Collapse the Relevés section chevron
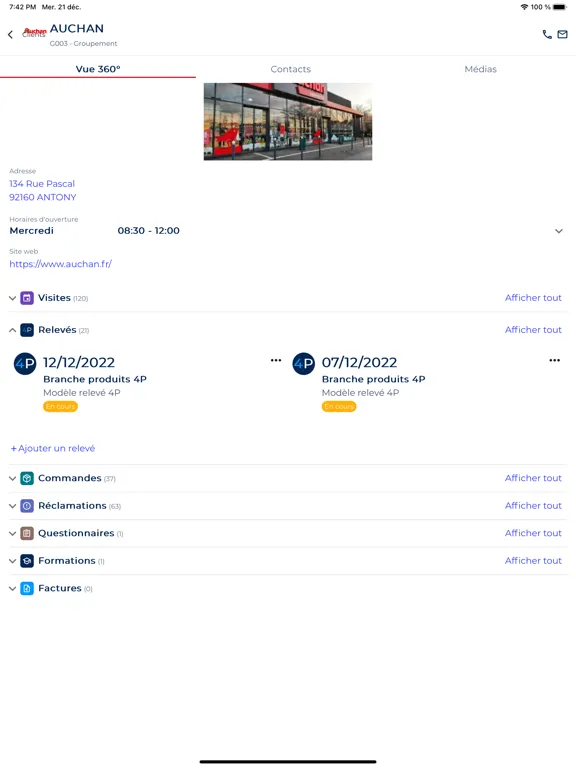576x768 pixels. click(12, 330)
